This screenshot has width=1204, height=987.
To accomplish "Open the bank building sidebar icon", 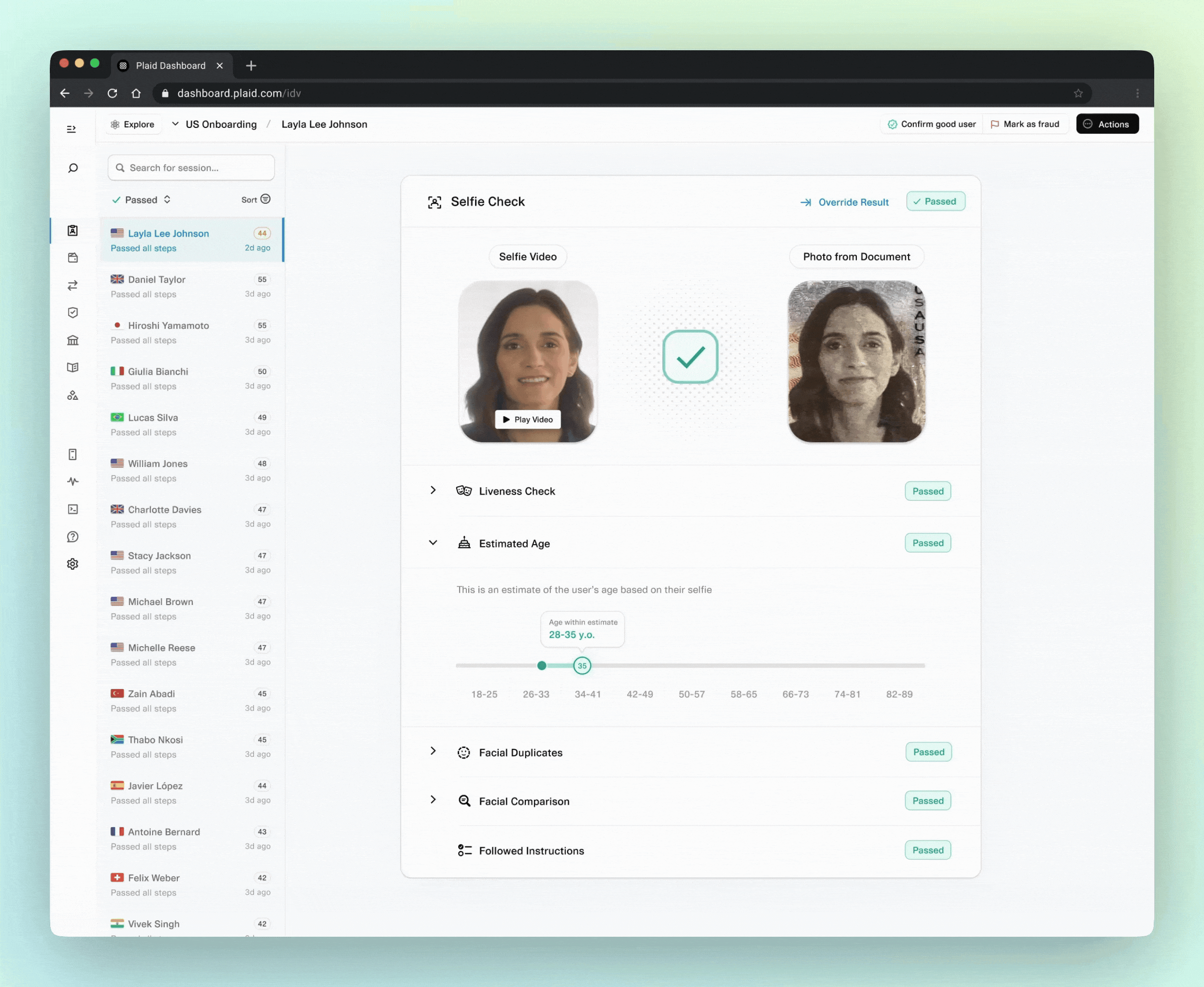I will click(x=73, y=340).
